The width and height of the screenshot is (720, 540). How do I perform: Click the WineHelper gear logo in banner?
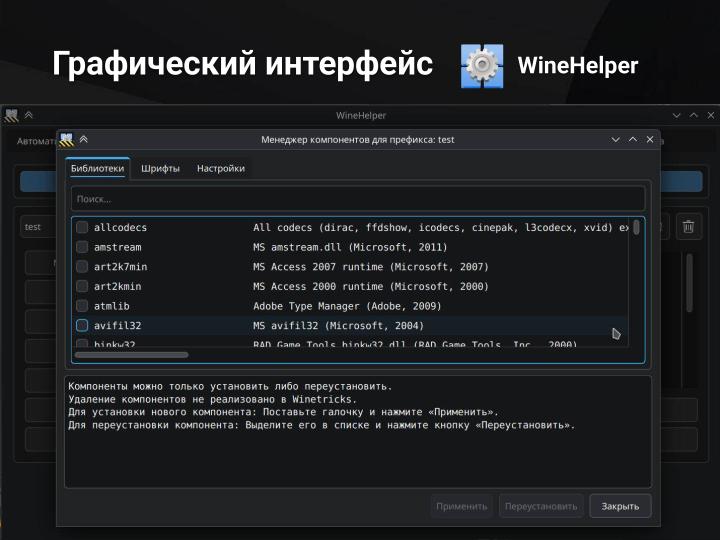point(482,66)
